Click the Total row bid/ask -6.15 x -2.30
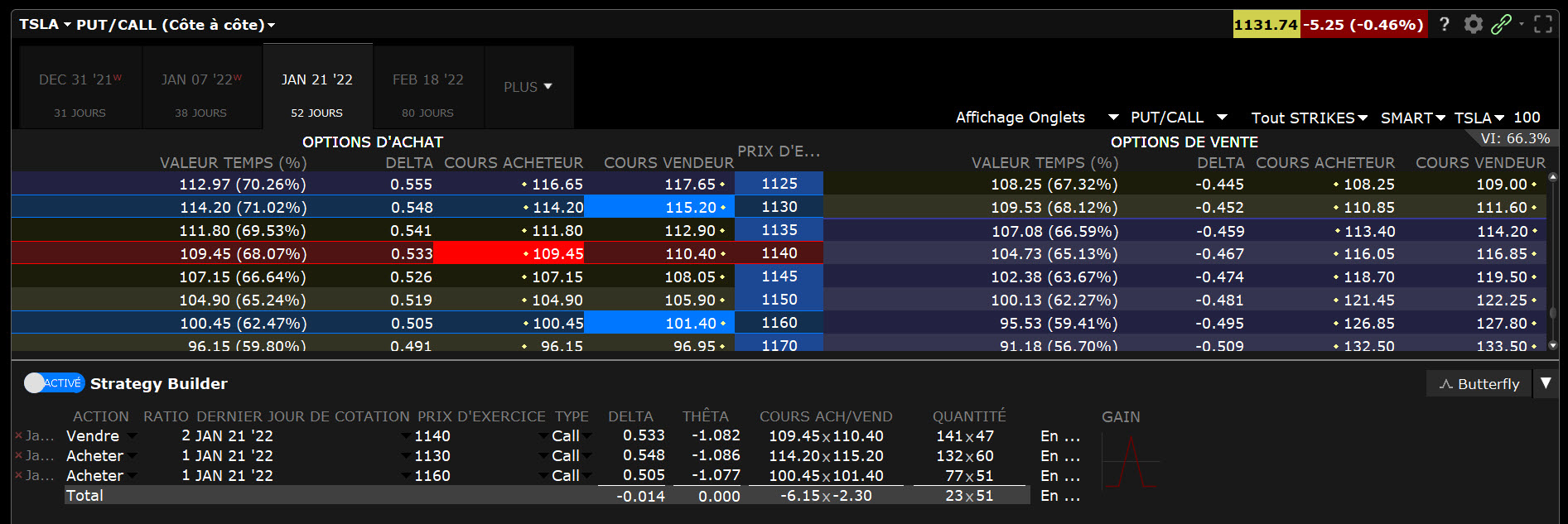 (x=826, y=495)
